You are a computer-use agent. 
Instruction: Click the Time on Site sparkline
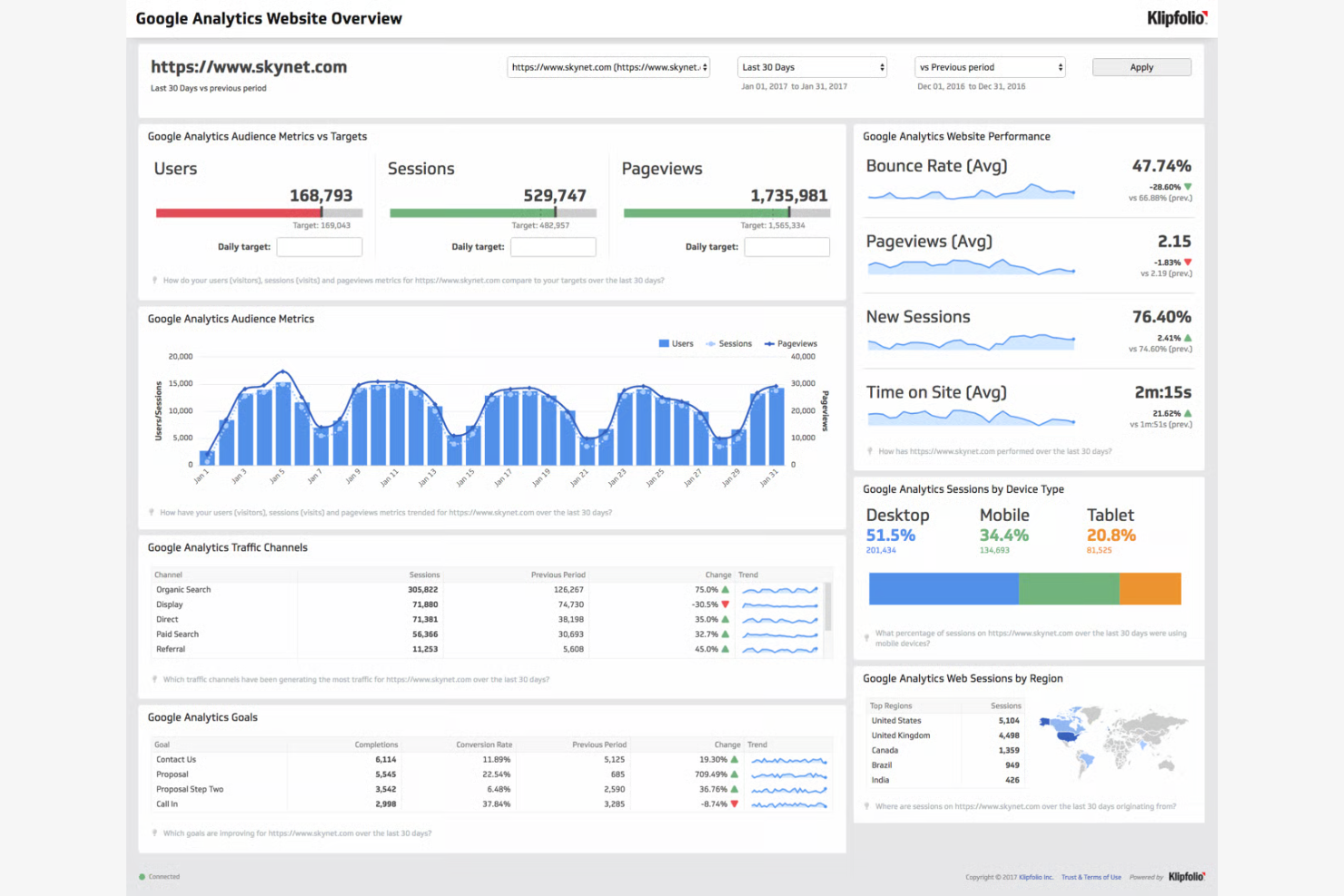971,418
